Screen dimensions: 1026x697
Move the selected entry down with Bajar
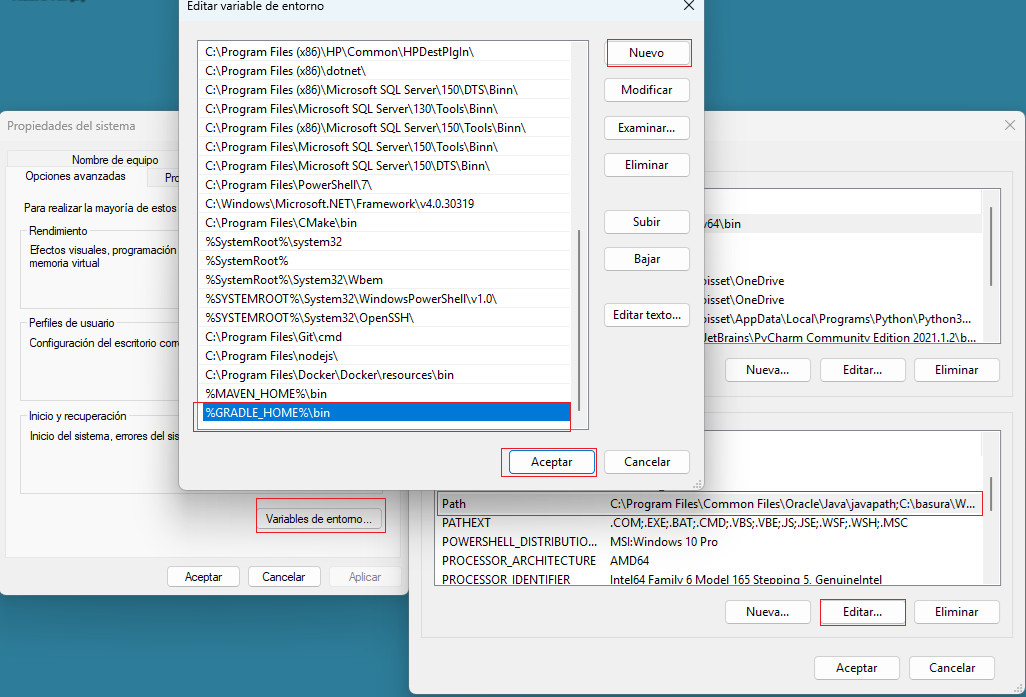click(x=646, y=259)
